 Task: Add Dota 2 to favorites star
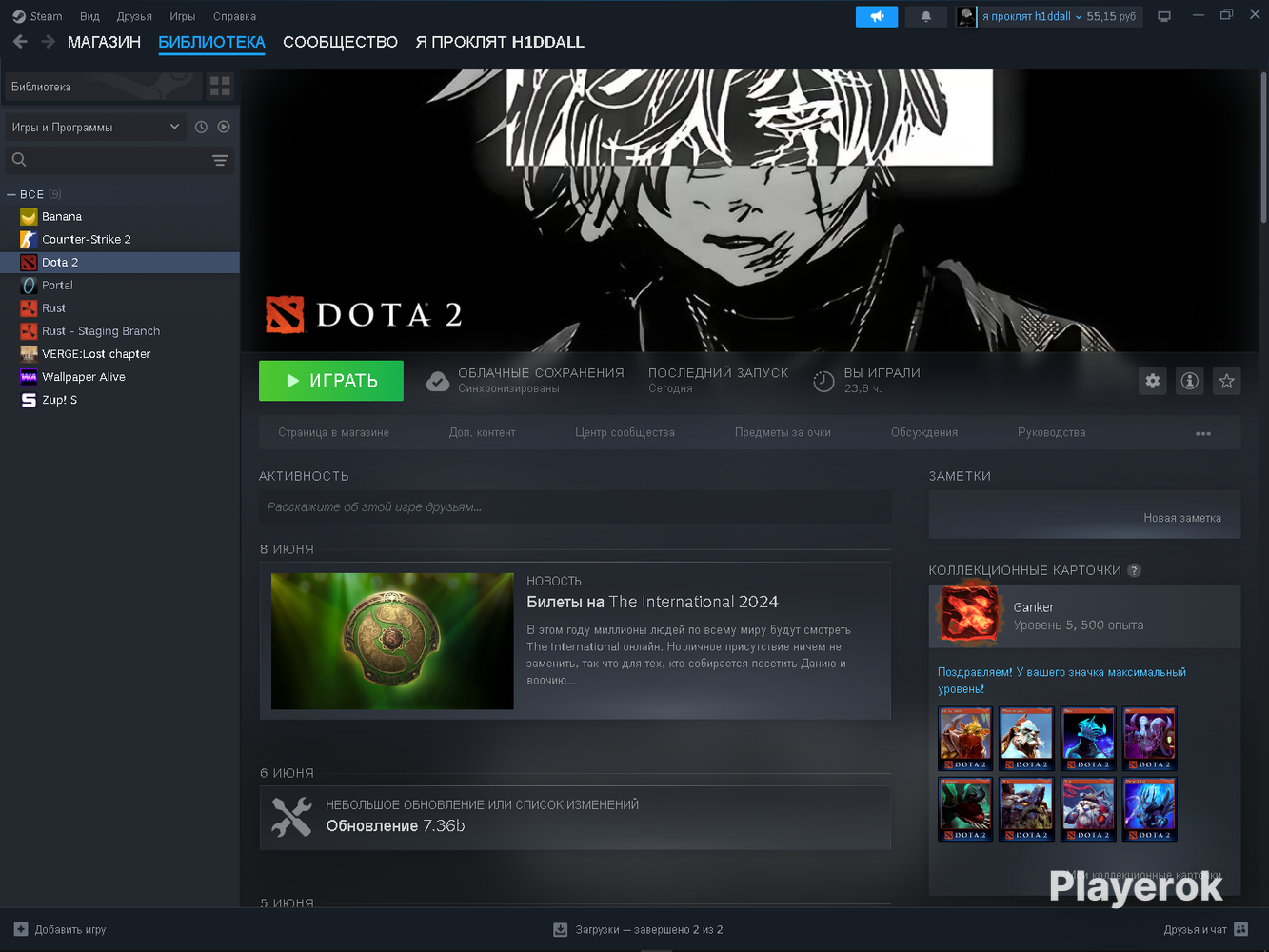(1227, 381)
